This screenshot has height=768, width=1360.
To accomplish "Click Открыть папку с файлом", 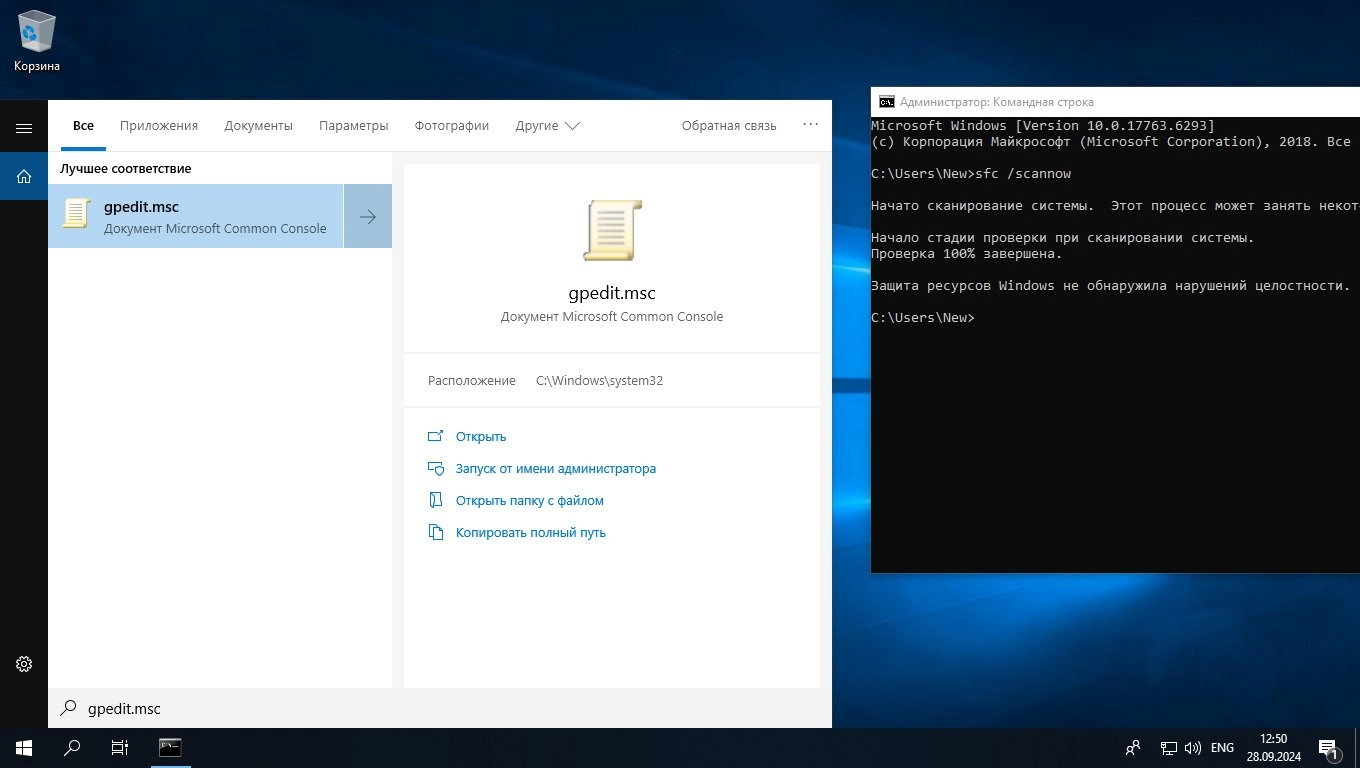I will (x=529, y=500).
